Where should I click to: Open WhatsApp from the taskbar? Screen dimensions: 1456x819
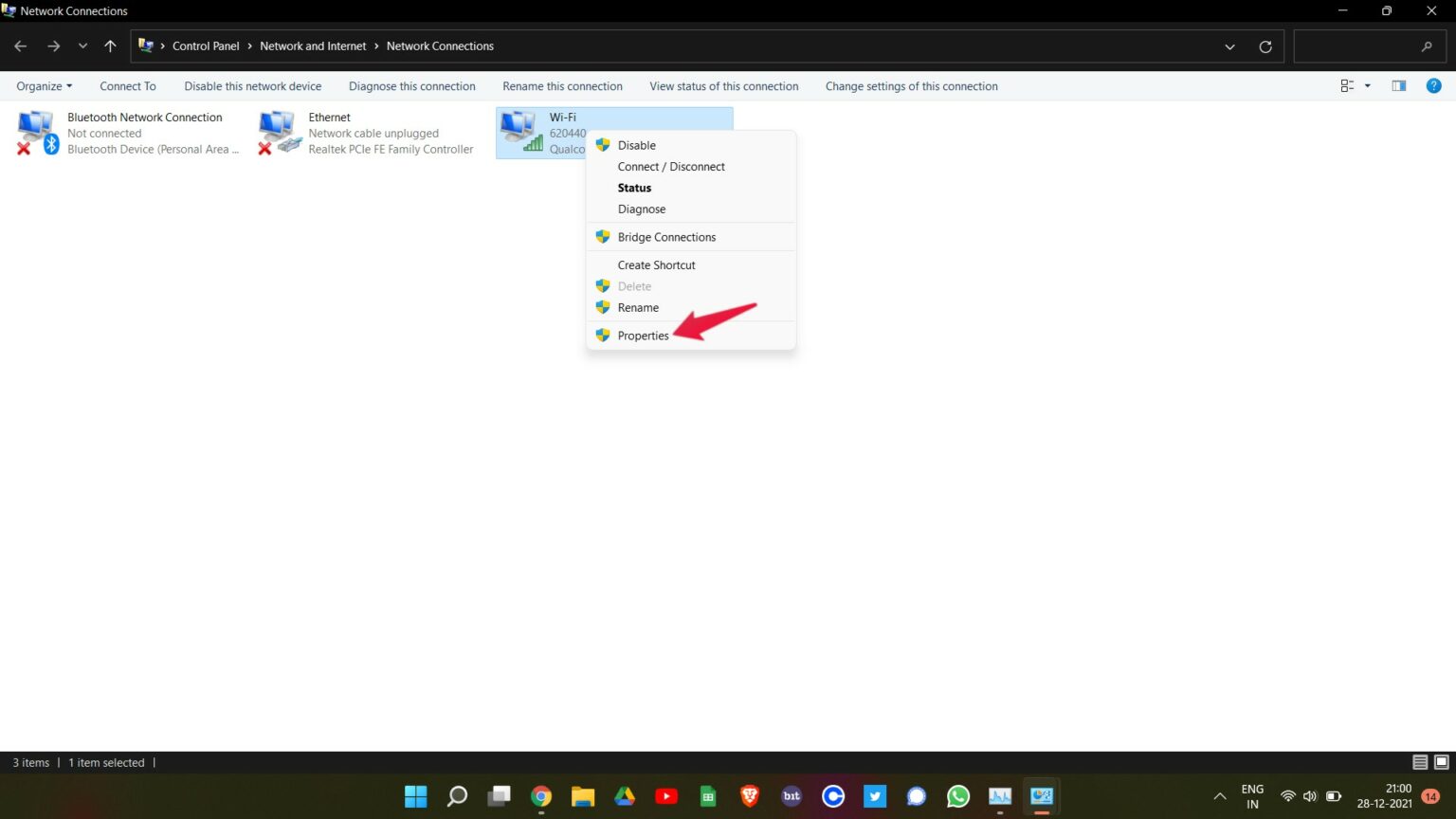(957, 796)
